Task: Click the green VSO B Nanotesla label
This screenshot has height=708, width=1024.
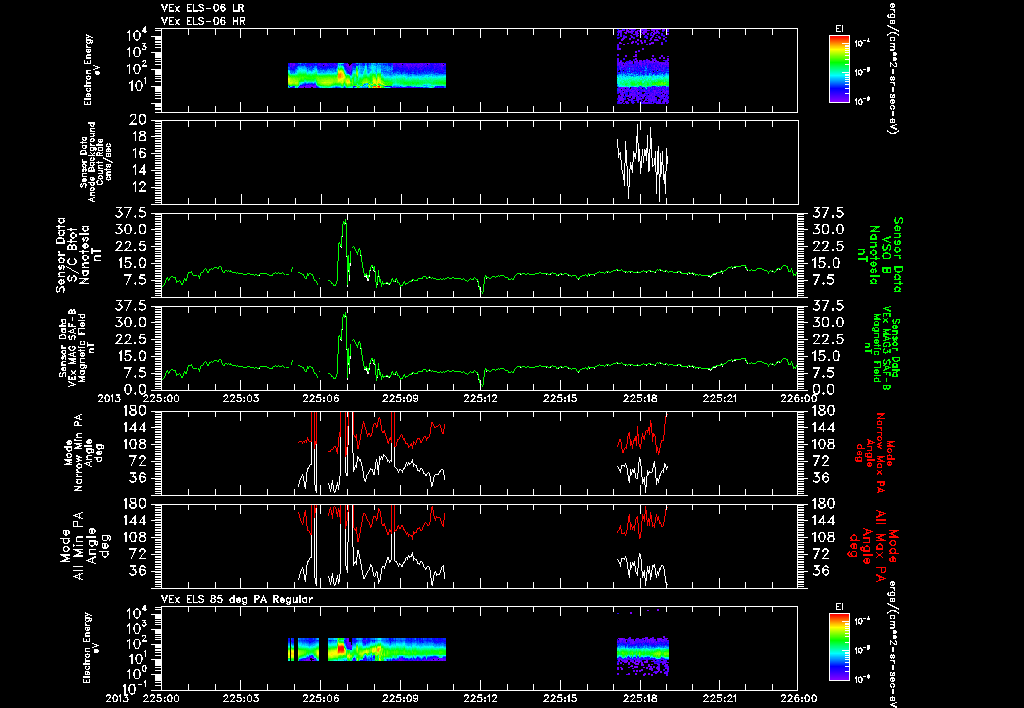Action: tap(882, 255)
